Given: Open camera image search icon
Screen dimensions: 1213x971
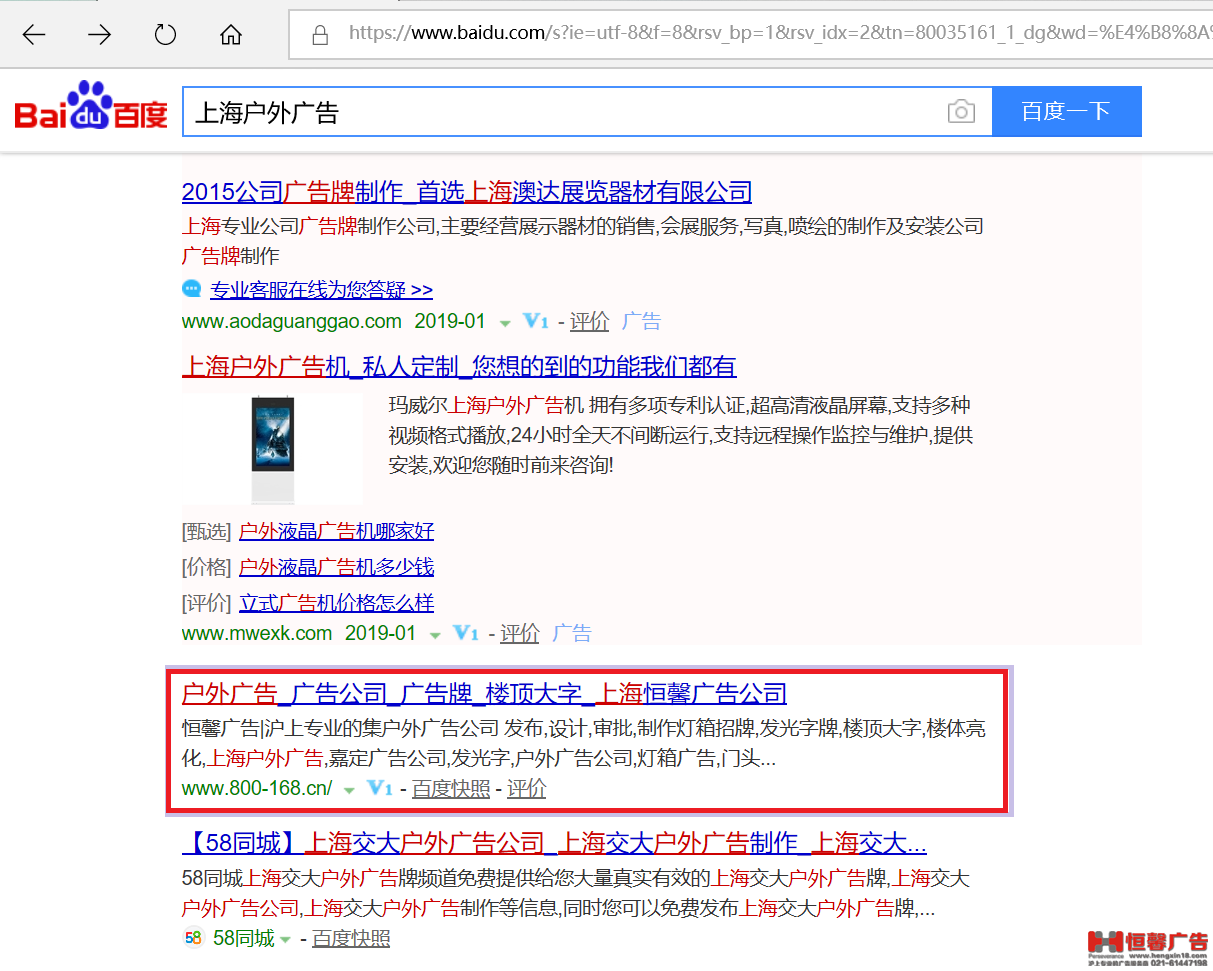Looking at the screenshot, I should point(961,111).
